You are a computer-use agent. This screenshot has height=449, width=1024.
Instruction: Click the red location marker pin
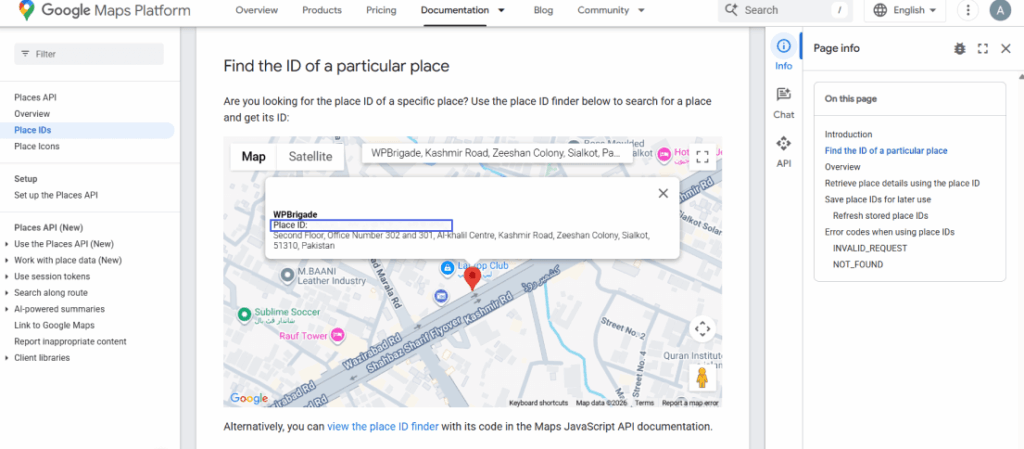472,279
